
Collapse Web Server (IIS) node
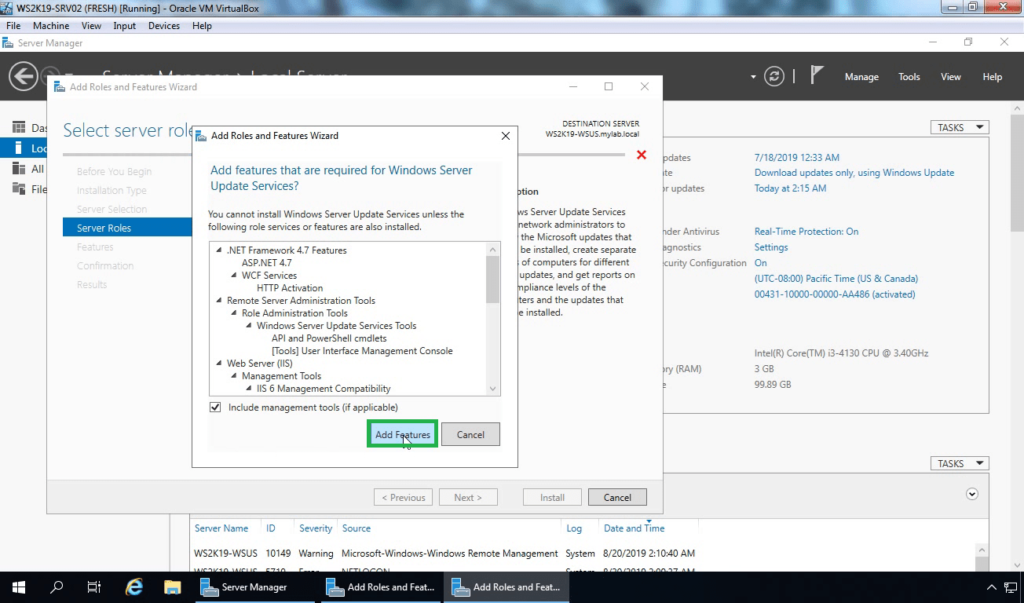pos(219,363)
